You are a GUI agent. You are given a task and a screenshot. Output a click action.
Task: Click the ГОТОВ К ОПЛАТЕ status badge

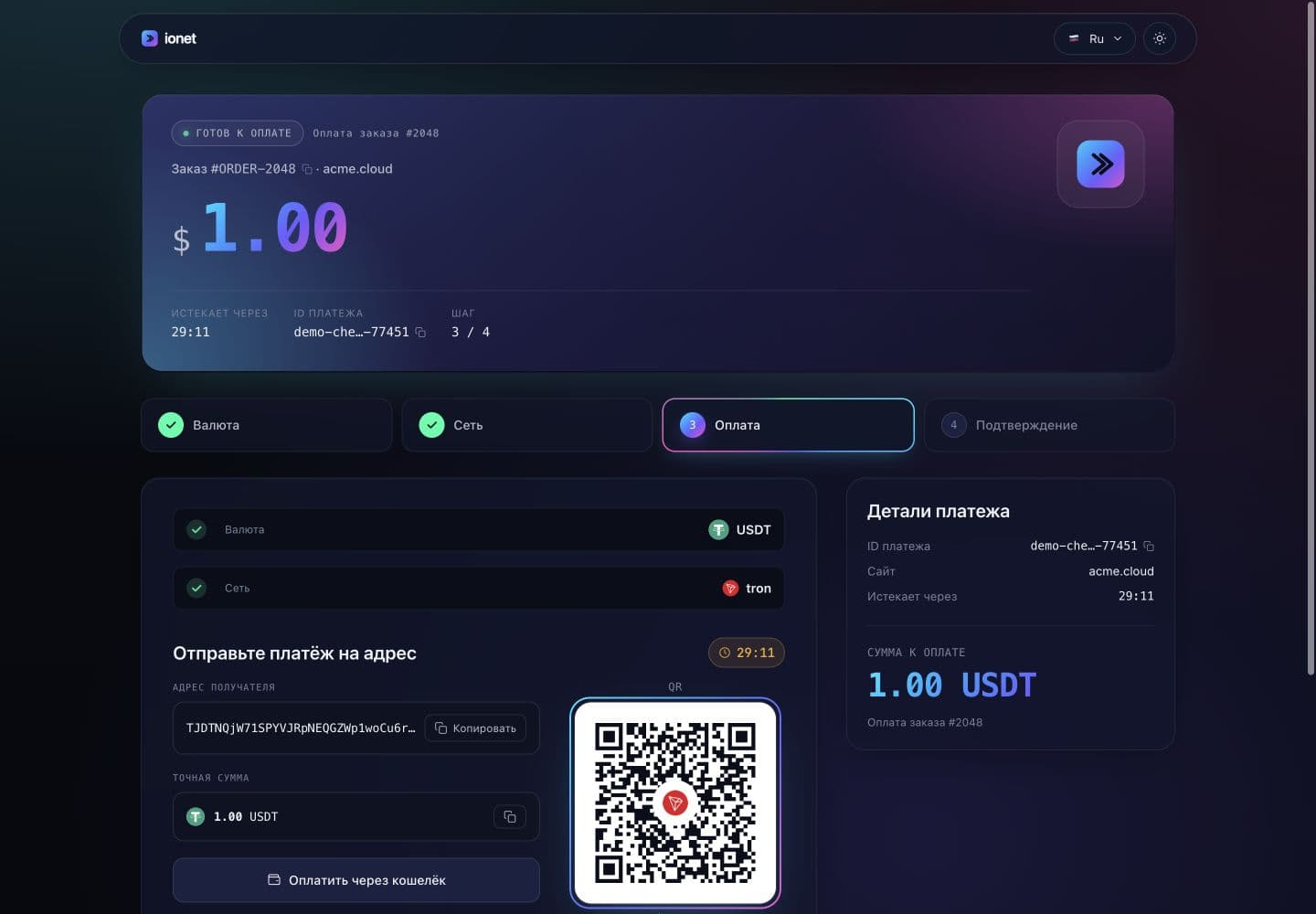click(238, 133)
